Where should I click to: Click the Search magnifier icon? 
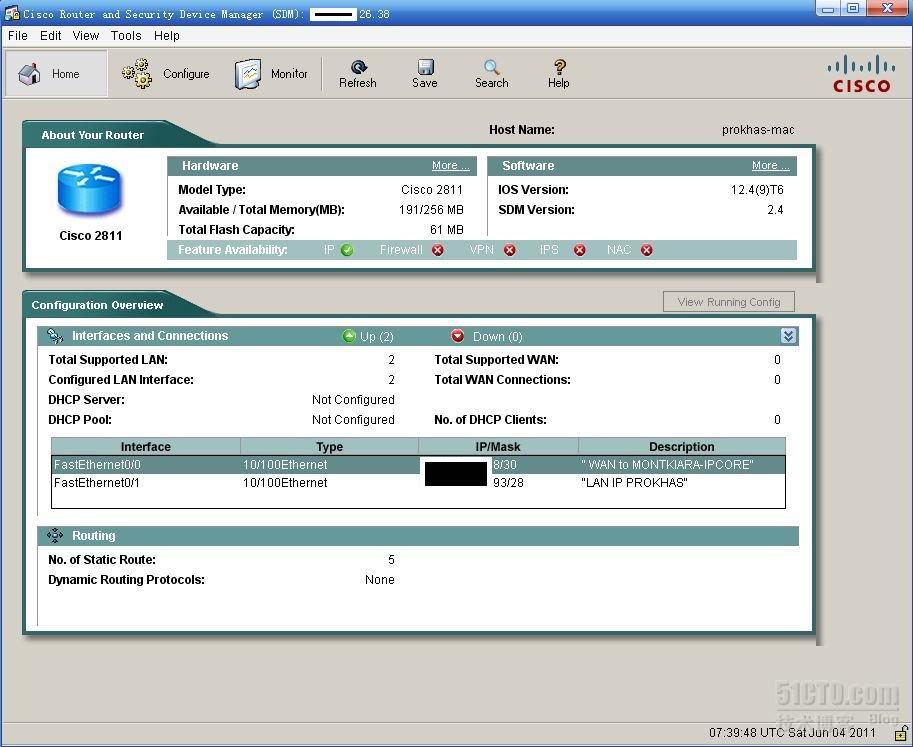click(492, 67)
